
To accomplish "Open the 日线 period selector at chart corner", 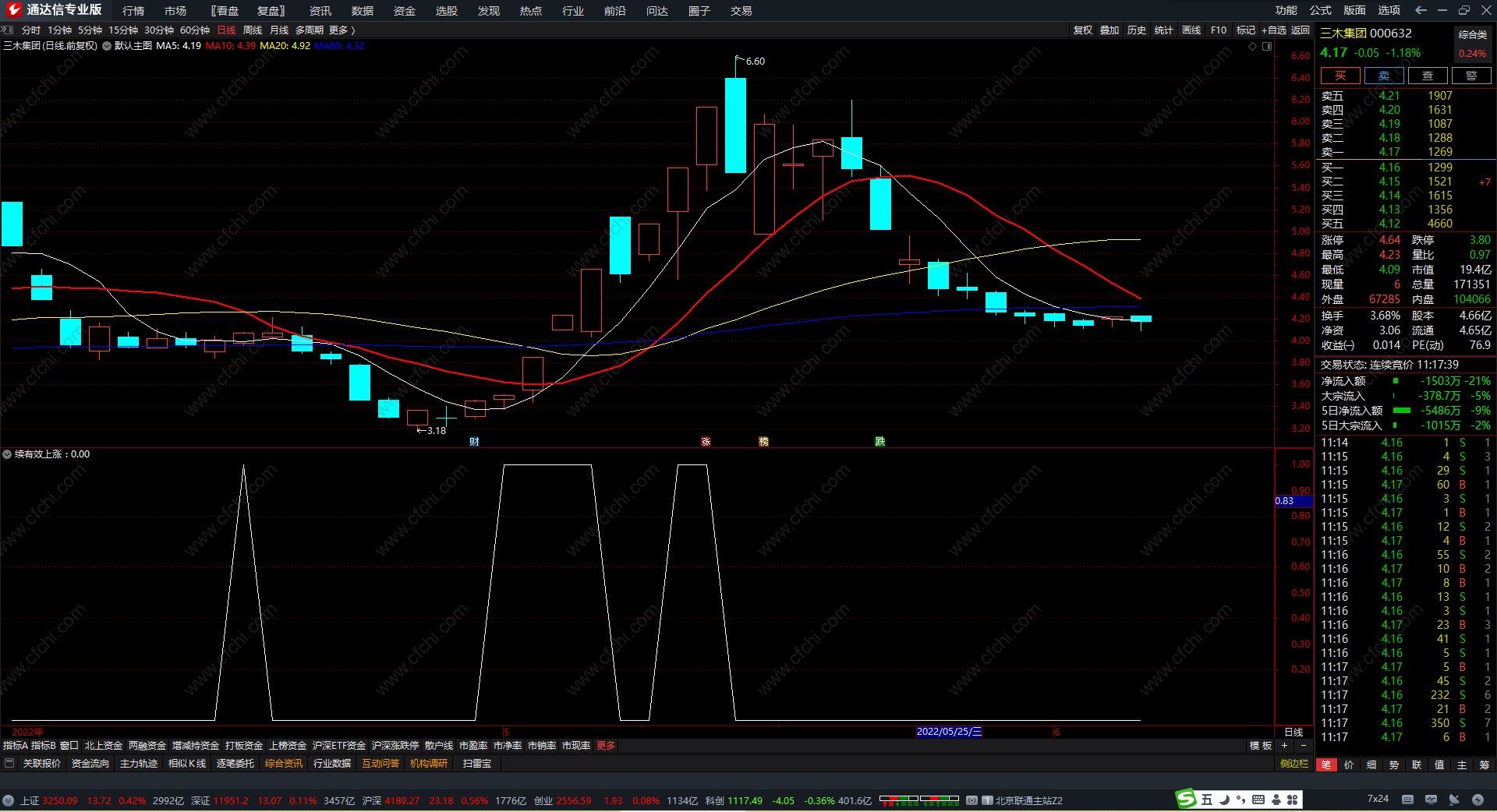I will [1294, 733].
